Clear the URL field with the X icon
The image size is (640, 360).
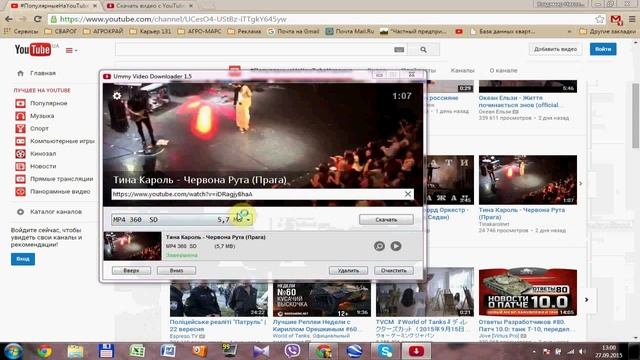(x=408, y=194)
